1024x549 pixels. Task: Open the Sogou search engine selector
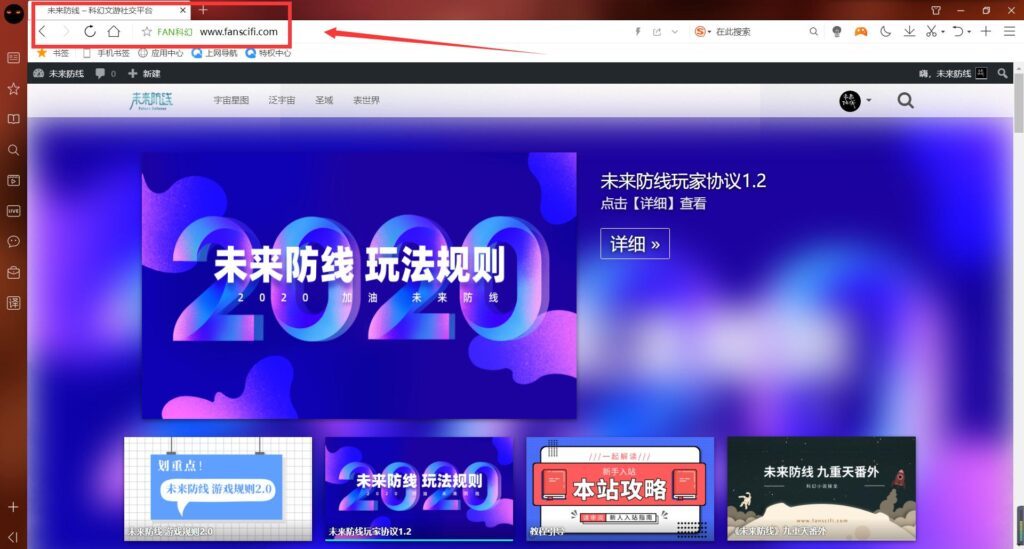point(703,31)
